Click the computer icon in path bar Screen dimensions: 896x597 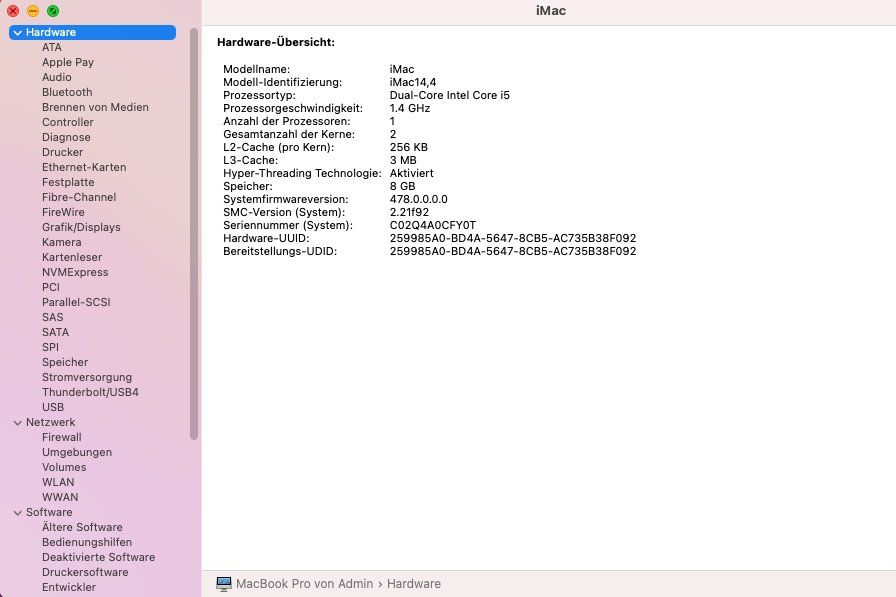tap(224, 584)
